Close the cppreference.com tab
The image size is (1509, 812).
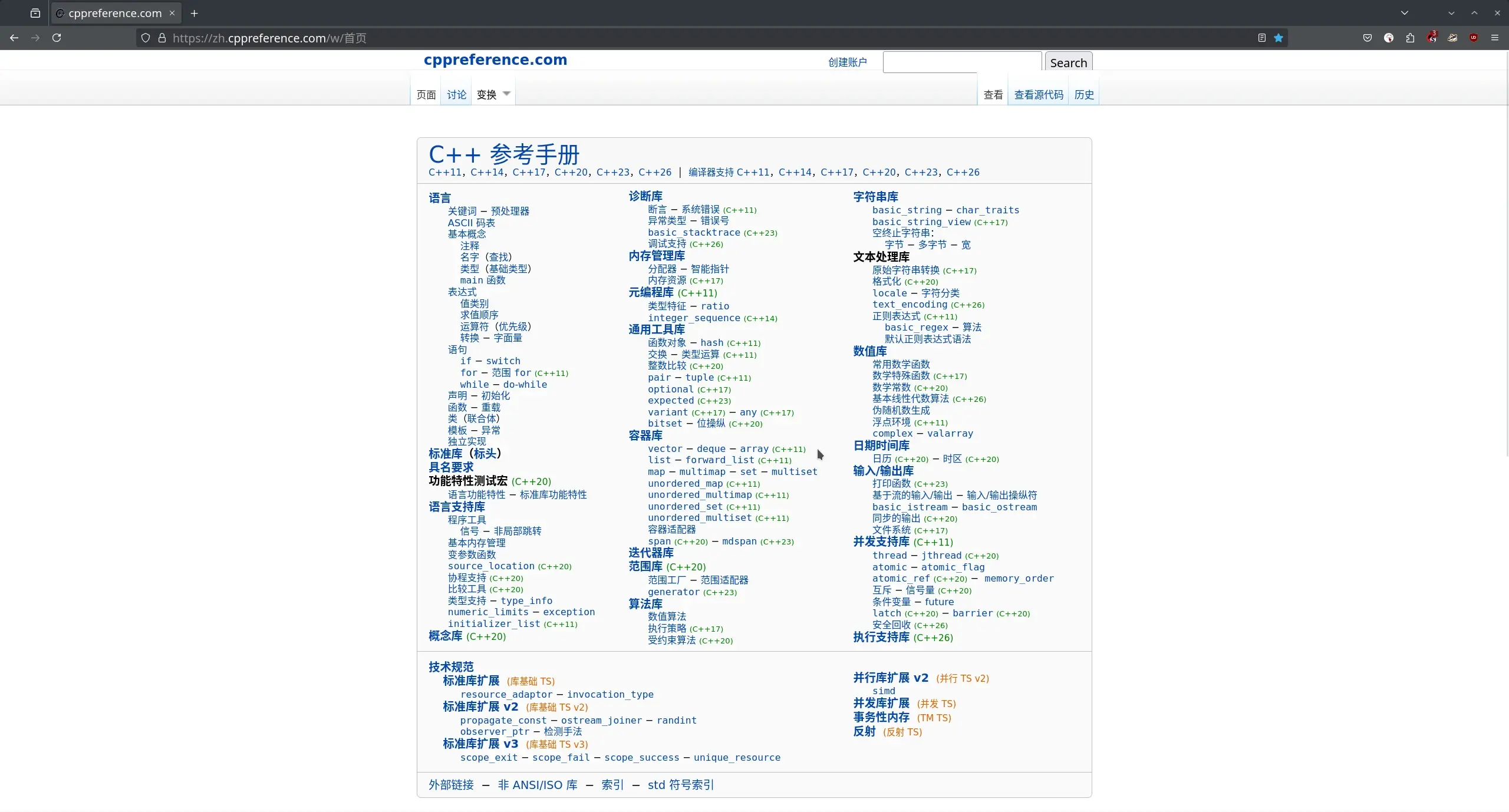pyautogui.click(x=172, y=13)
